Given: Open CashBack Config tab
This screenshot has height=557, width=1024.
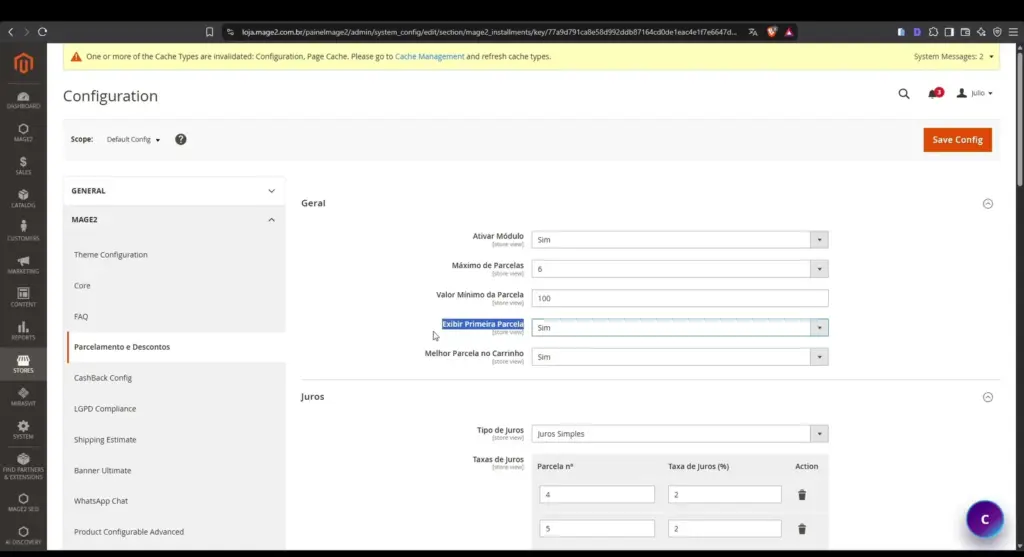Looking at the screenshot, I should tap(103, 377).
